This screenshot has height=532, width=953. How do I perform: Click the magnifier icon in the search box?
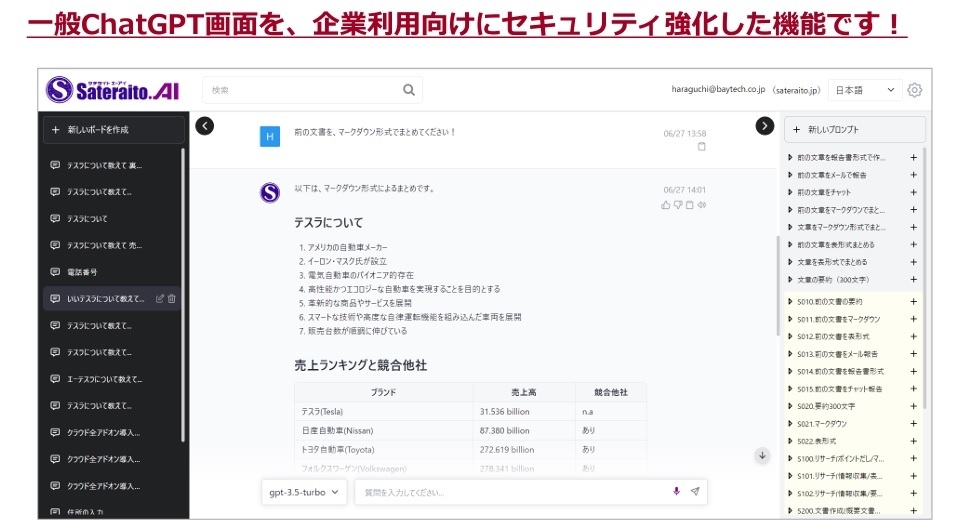click(409, 90)
